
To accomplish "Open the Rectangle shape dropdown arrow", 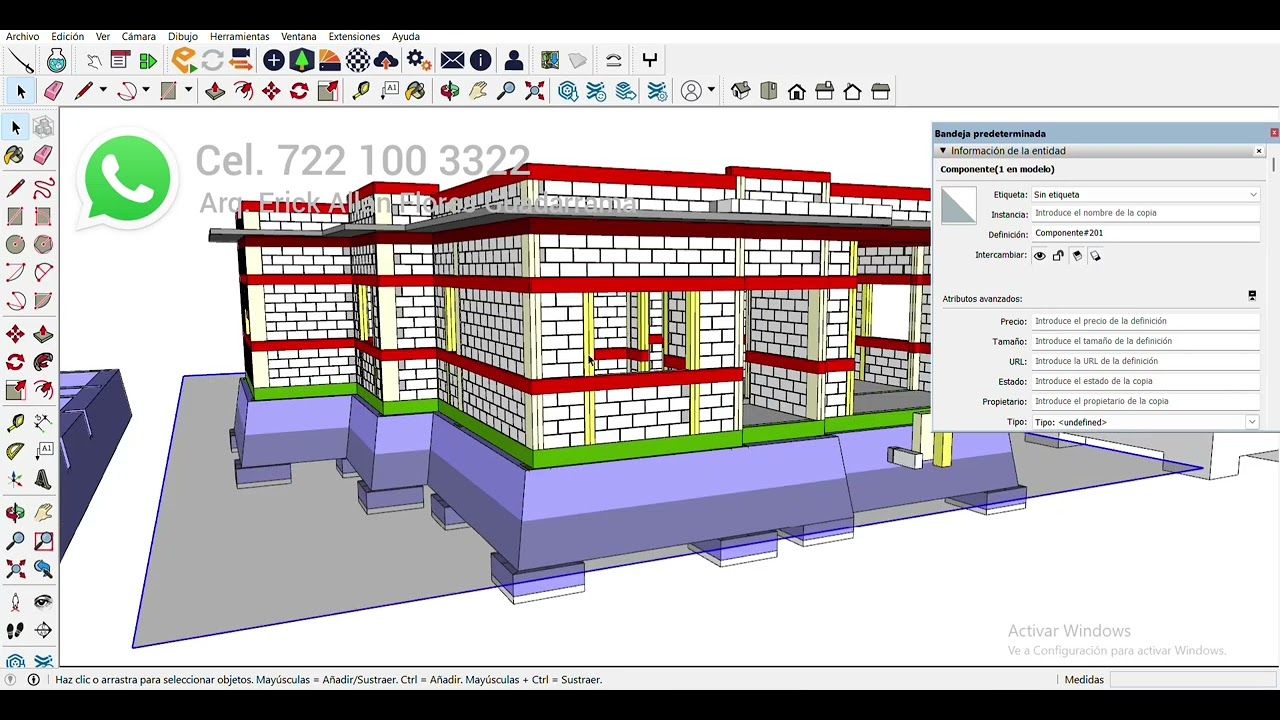I will (187, 91).
